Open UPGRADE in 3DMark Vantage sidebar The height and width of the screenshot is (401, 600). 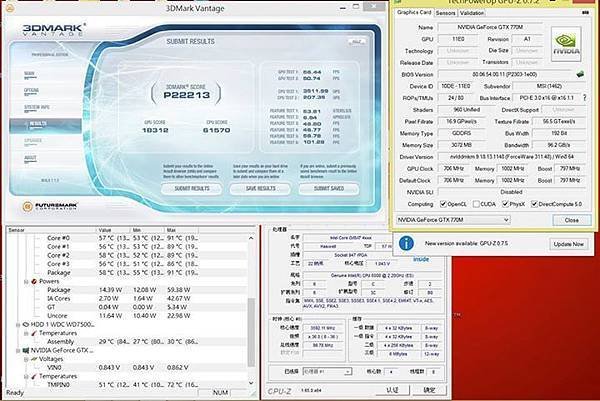pos(33,142)
